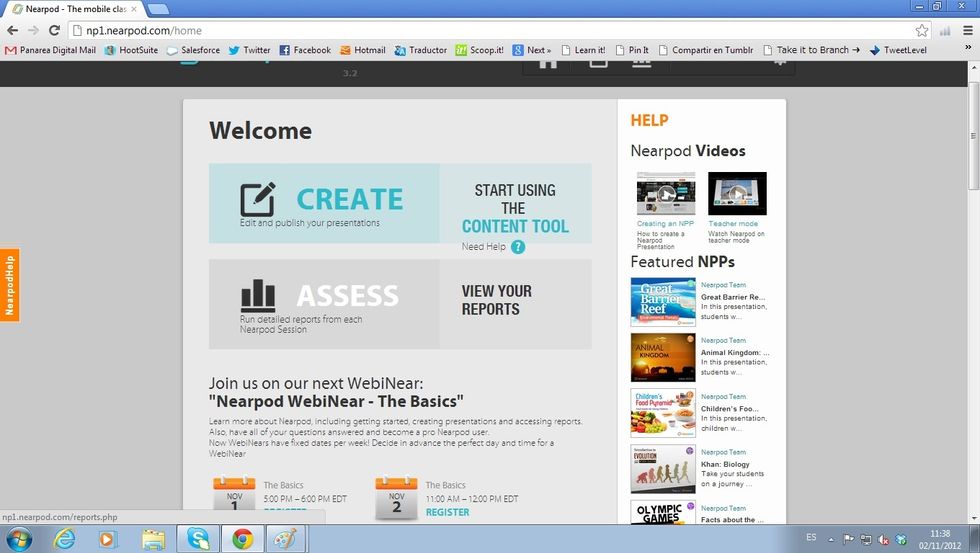
Task: Open Great Barrier Reef presentation thumbnail
Action: click(663, 302)
